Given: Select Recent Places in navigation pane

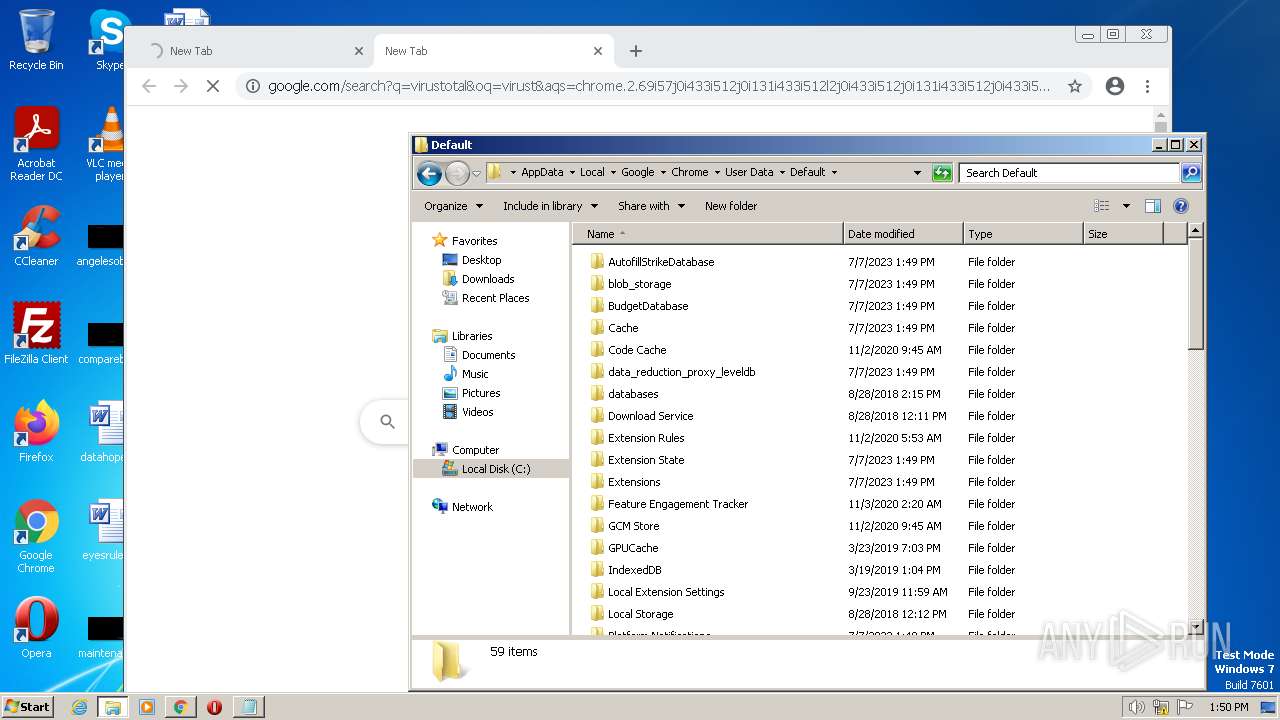Looking at the screenshot, I should 495,298.
